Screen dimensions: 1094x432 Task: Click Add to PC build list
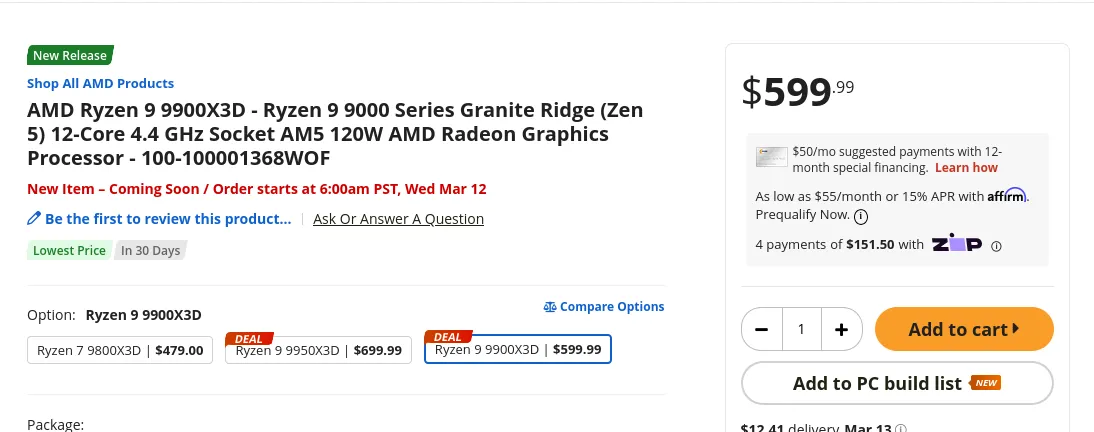click(897, 383)
